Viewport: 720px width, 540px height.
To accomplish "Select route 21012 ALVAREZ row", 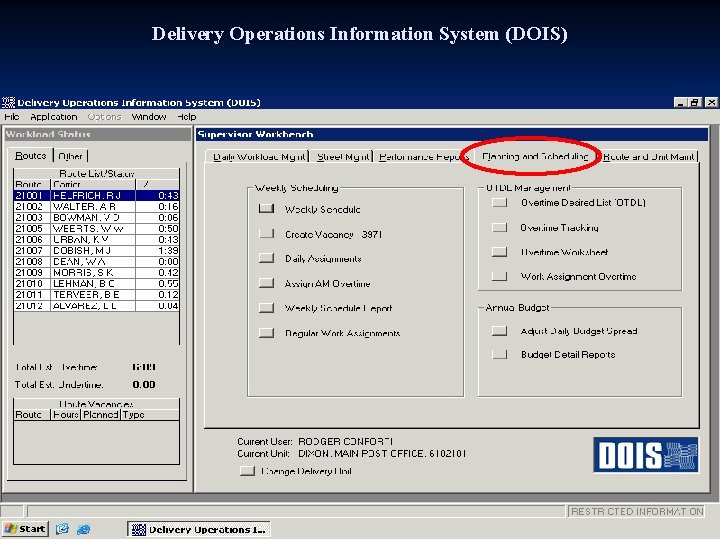I will click(x=96, y=305).
